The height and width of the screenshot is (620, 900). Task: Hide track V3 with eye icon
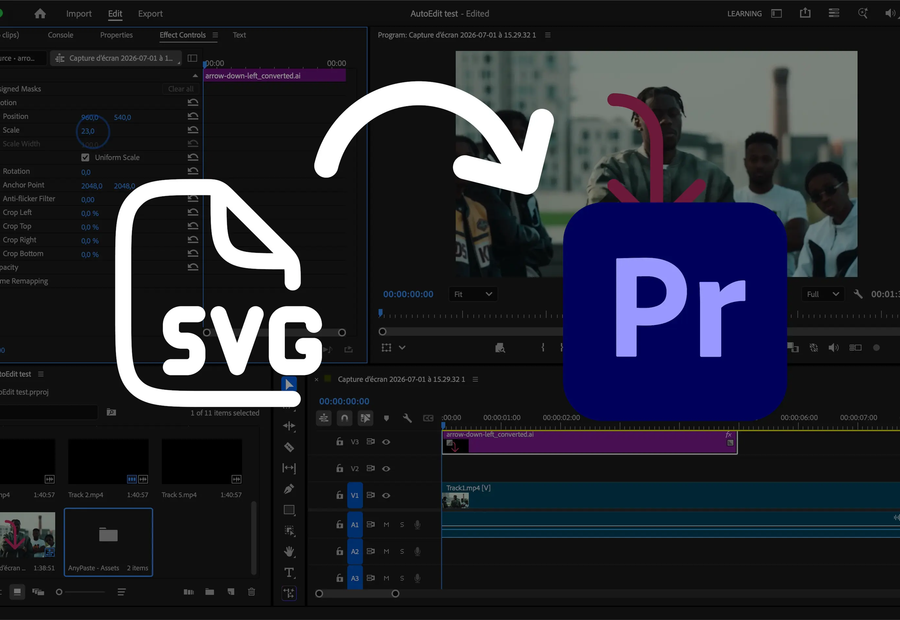click(x=386, y=442)
